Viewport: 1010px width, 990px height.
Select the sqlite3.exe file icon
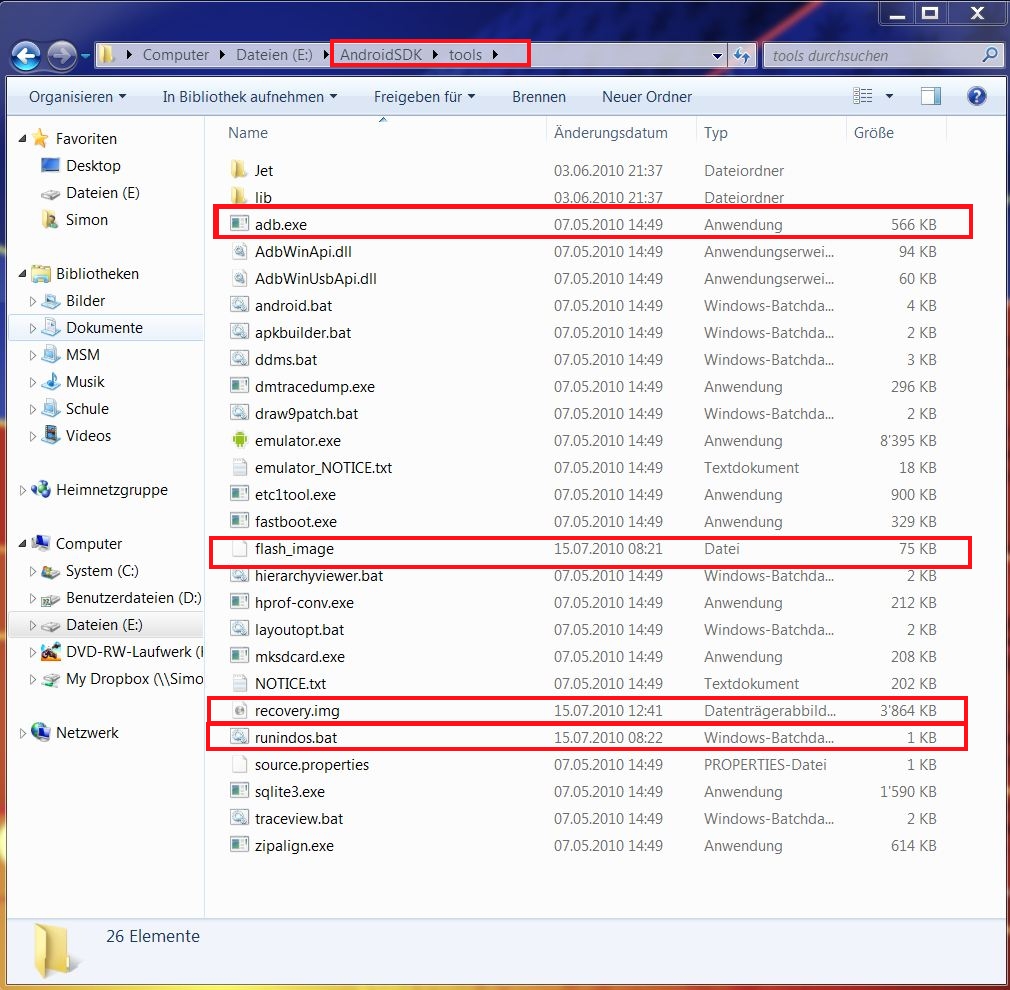pos(240,792)
